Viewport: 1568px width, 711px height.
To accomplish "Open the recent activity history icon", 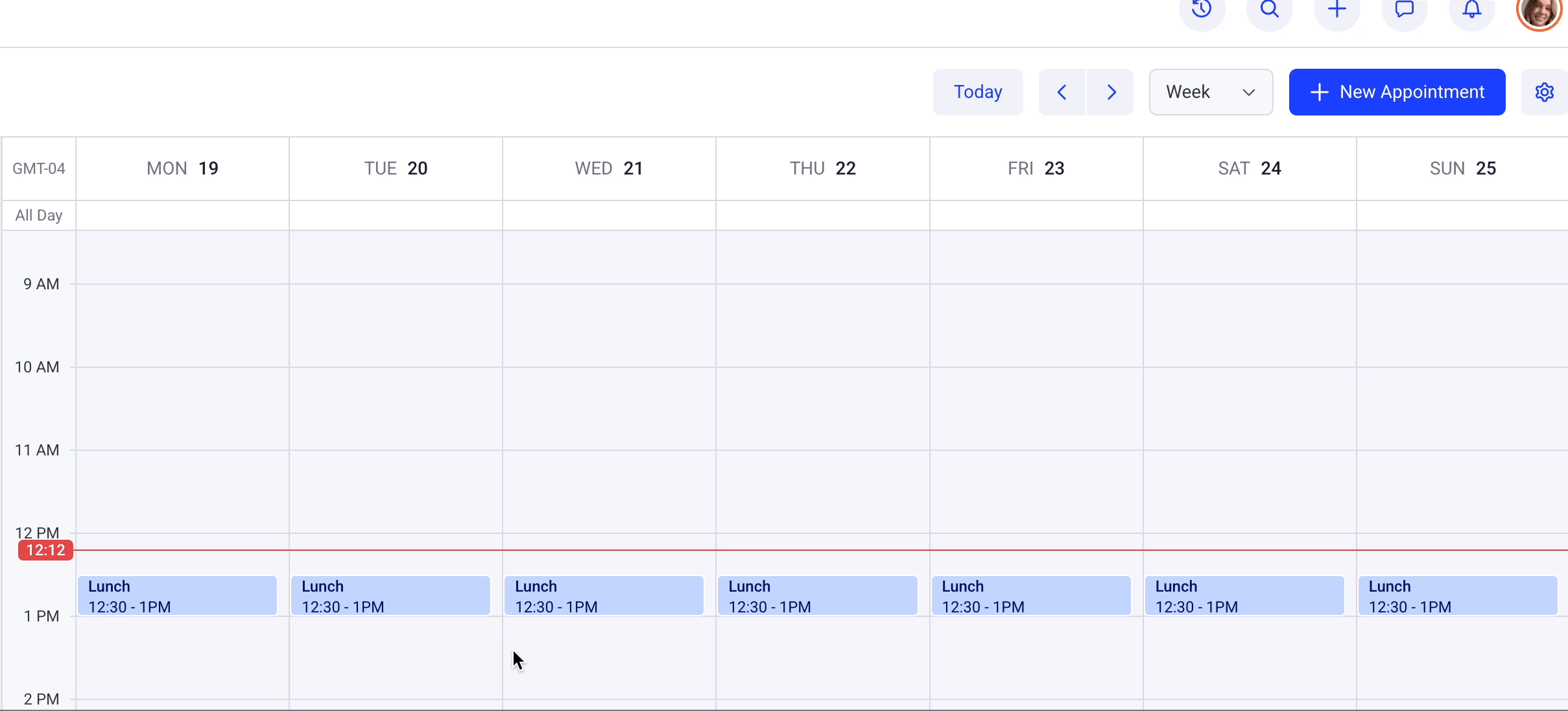I will pos(1202,11).
